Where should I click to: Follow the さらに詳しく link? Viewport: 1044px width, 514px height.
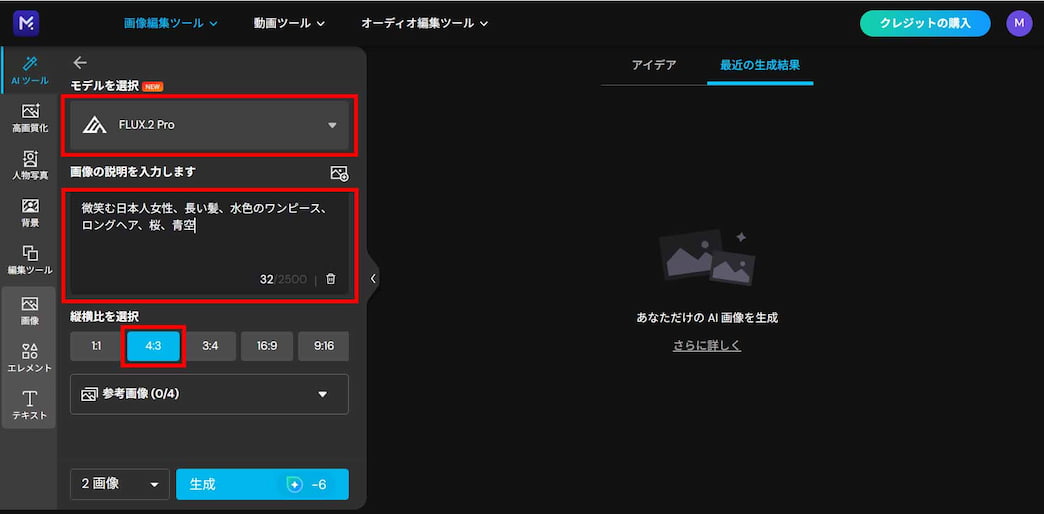click(707, 346)
